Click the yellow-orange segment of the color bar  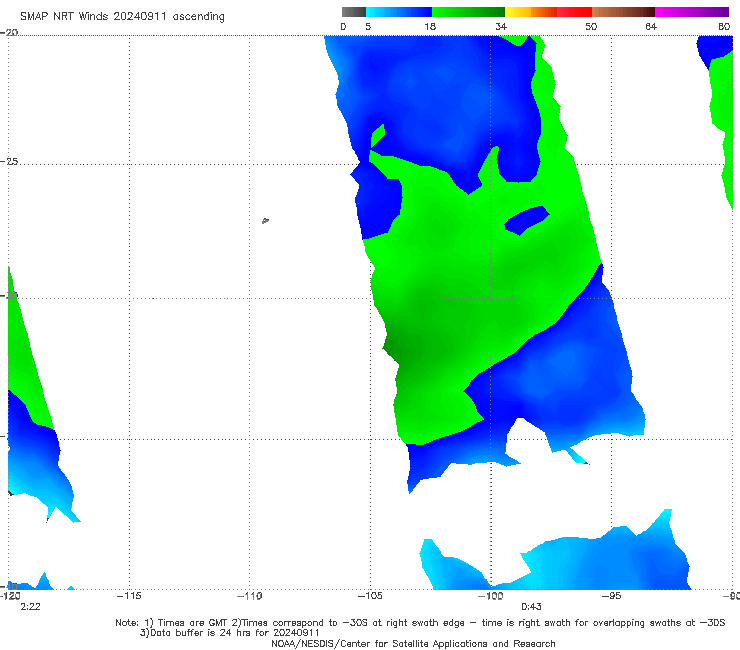click(530, 12)
